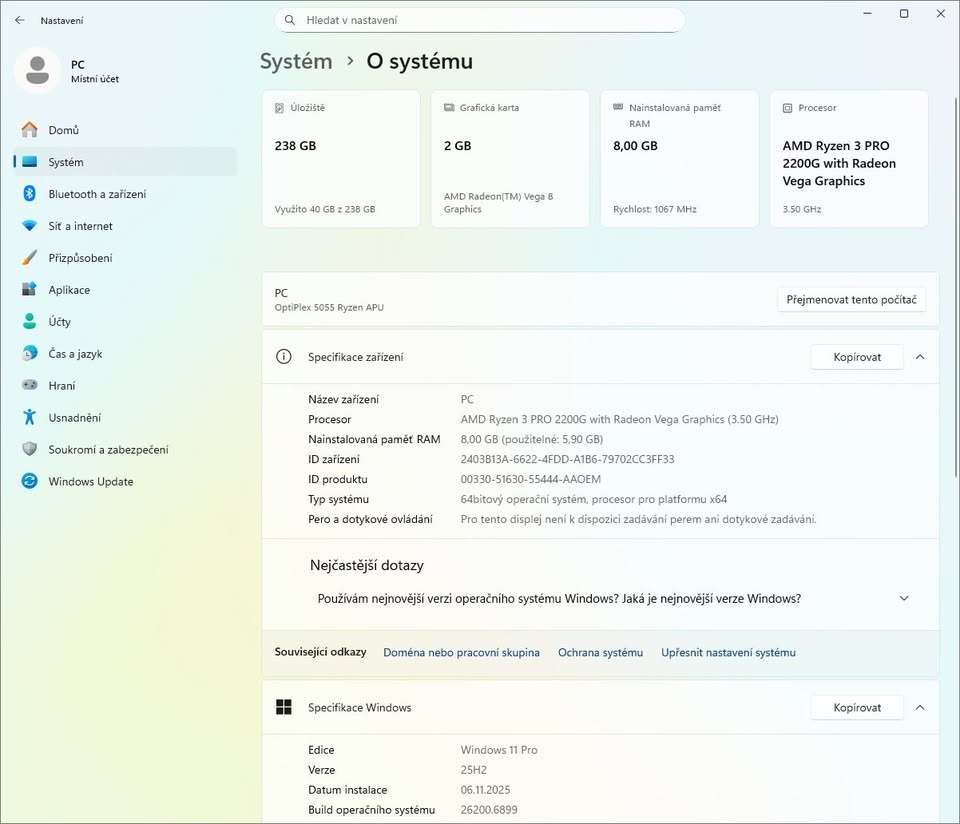The width and height of the screenshot is (960, 824).
Task: Open Windows Update section
Action: 90,482
